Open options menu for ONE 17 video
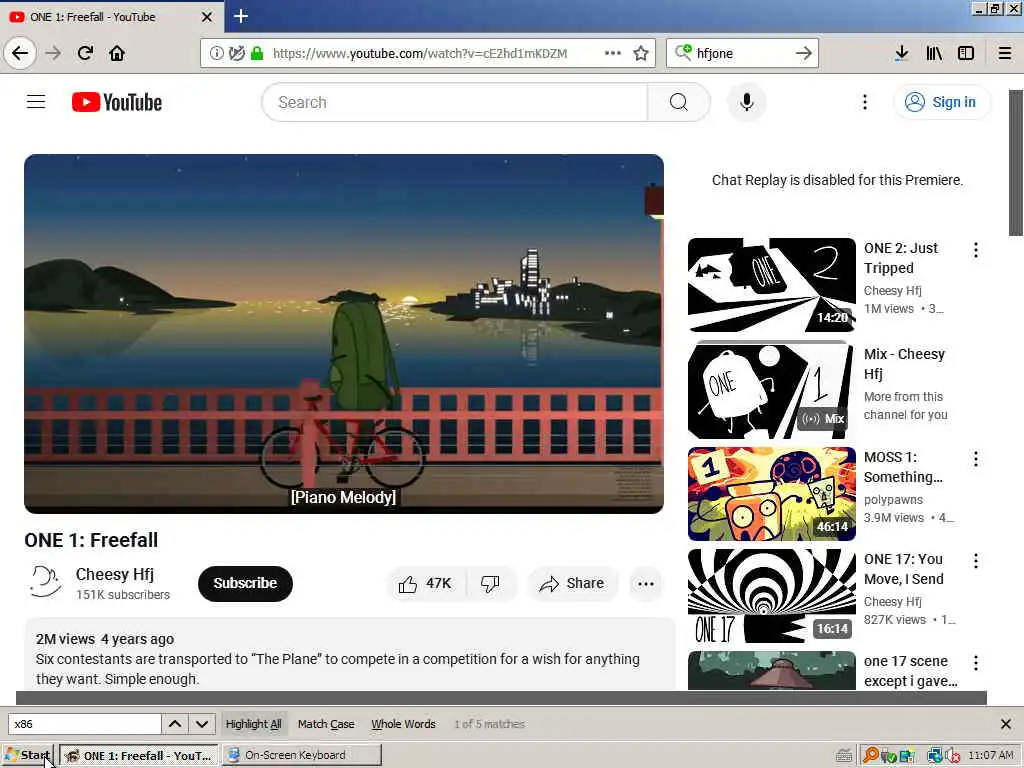Image resolution: width=1024 pixels, height=768 pixels. click(x=976, y=560)
